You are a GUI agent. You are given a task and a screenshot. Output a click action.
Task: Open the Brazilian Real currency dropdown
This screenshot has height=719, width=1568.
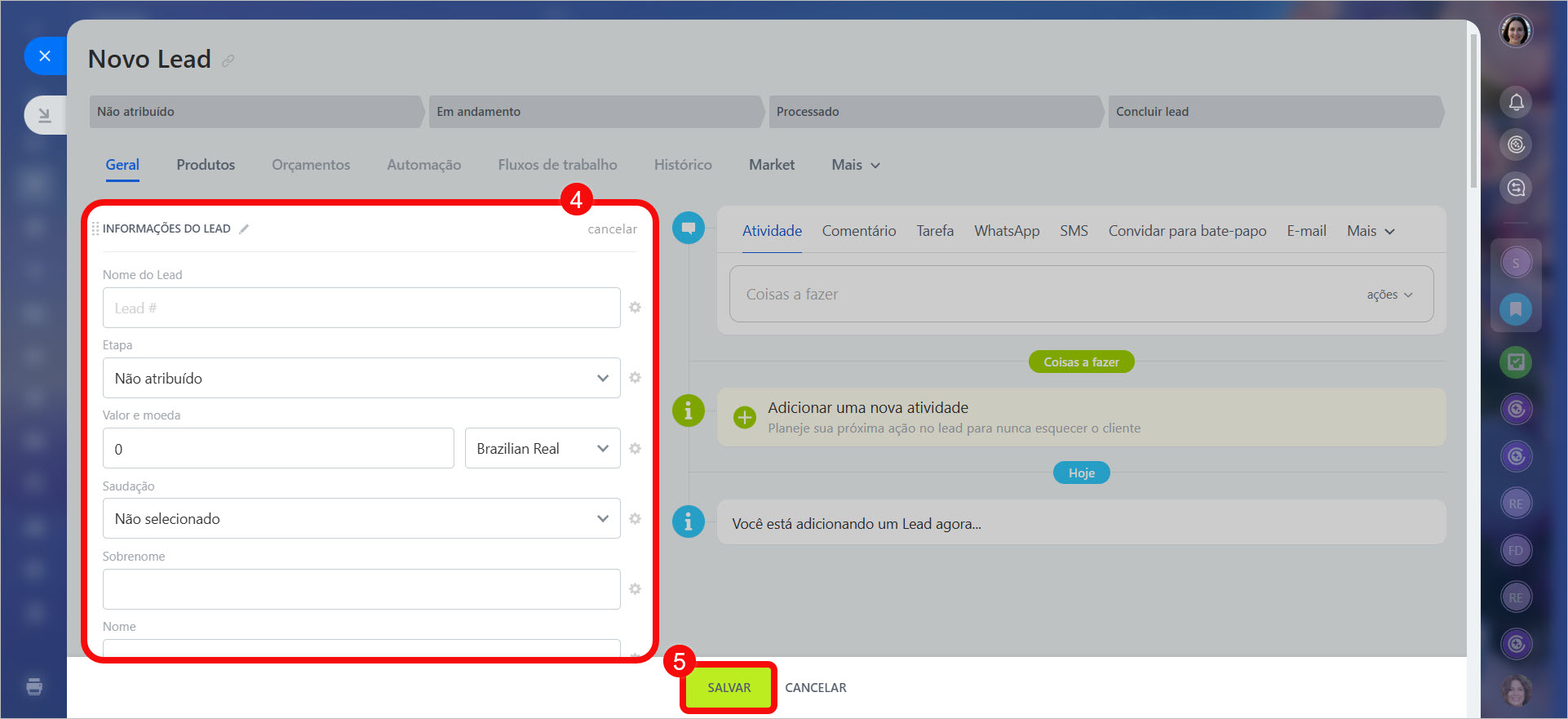543,448
